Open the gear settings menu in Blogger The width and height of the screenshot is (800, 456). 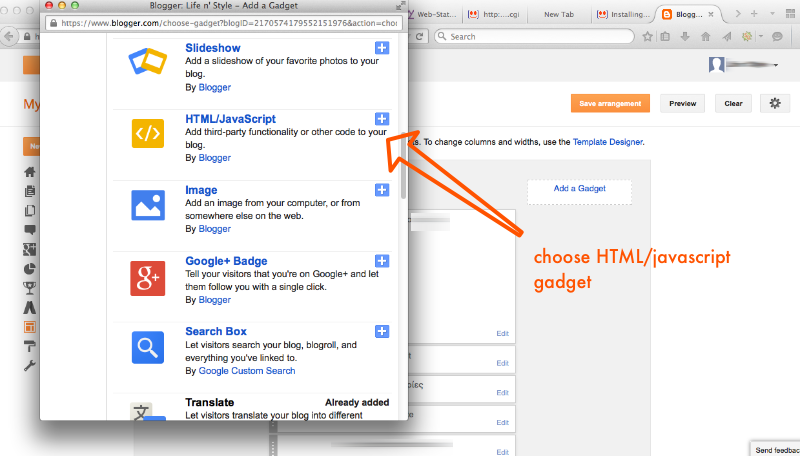tap(775, 104)
